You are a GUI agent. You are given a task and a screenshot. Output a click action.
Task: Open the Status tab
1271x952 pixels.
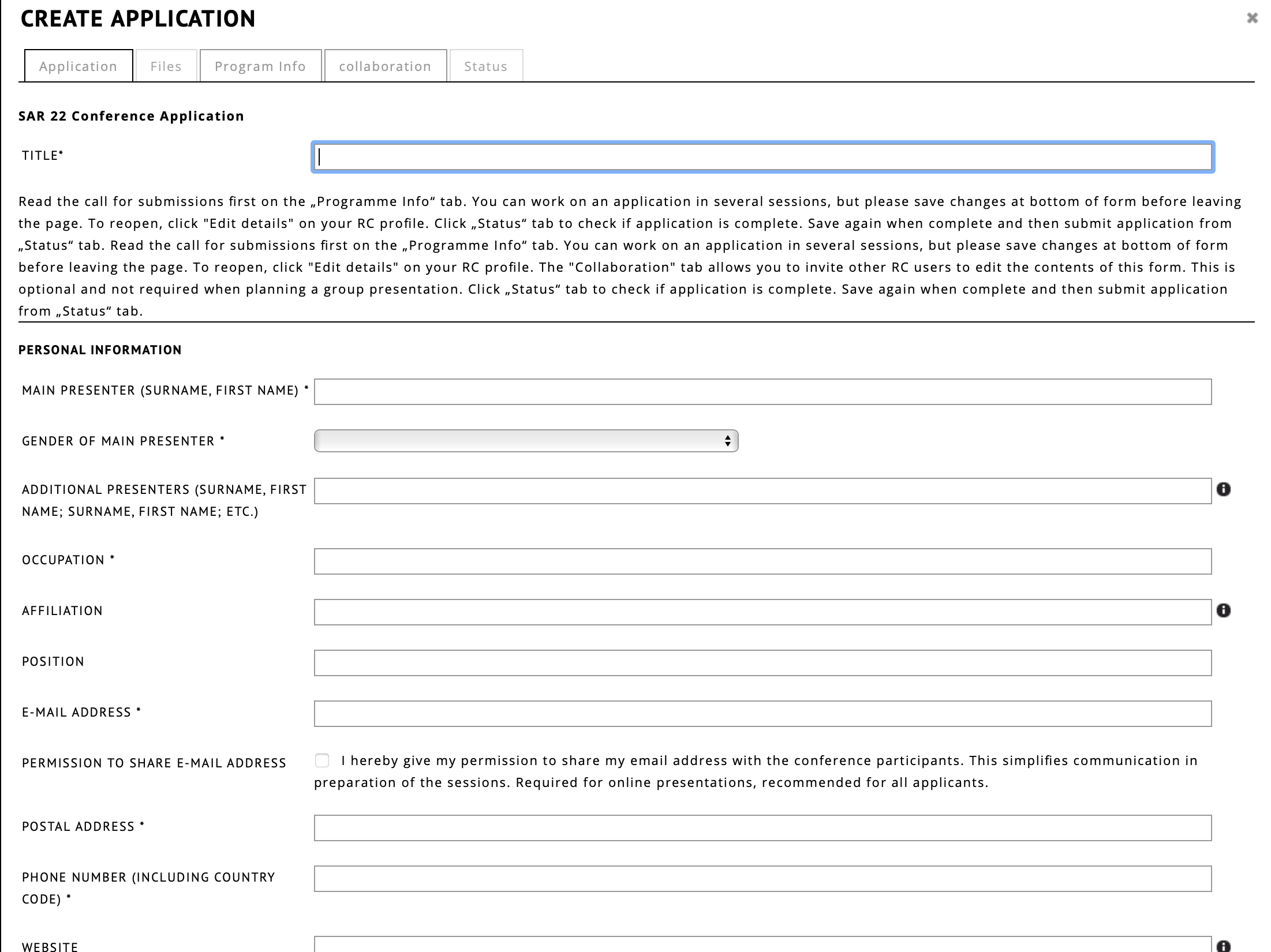tap(485, 66)
